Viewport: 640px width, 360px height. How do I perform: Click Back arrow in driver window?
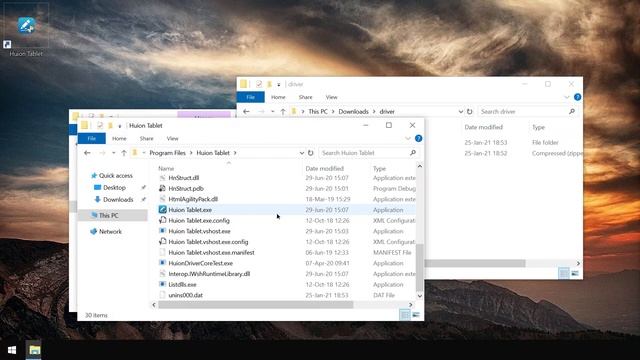point(246,111)
